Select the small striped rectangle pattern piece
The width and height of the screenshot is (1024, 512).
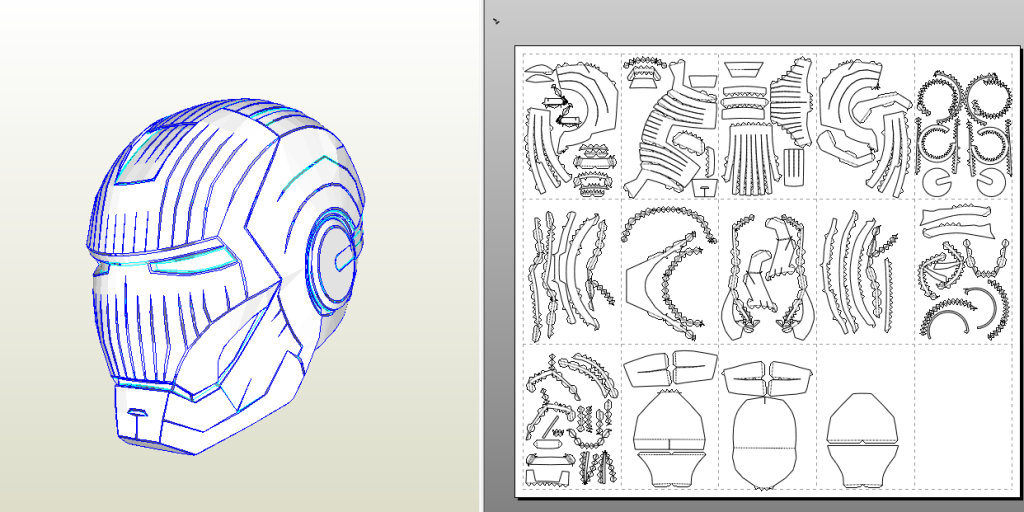(x=792, y=166)
